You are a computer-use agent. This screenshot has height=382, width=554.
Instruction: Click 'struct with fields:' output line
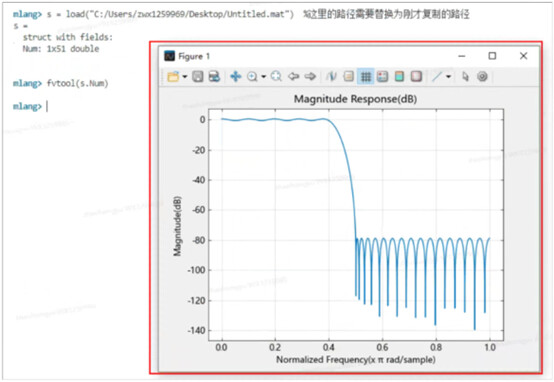coord(68,37)
